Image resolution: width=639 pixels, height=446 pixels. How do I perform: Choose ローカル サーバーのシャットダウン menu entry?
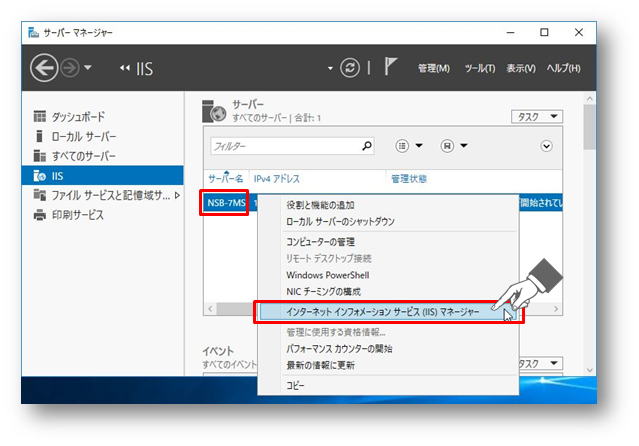coord(340,221)
